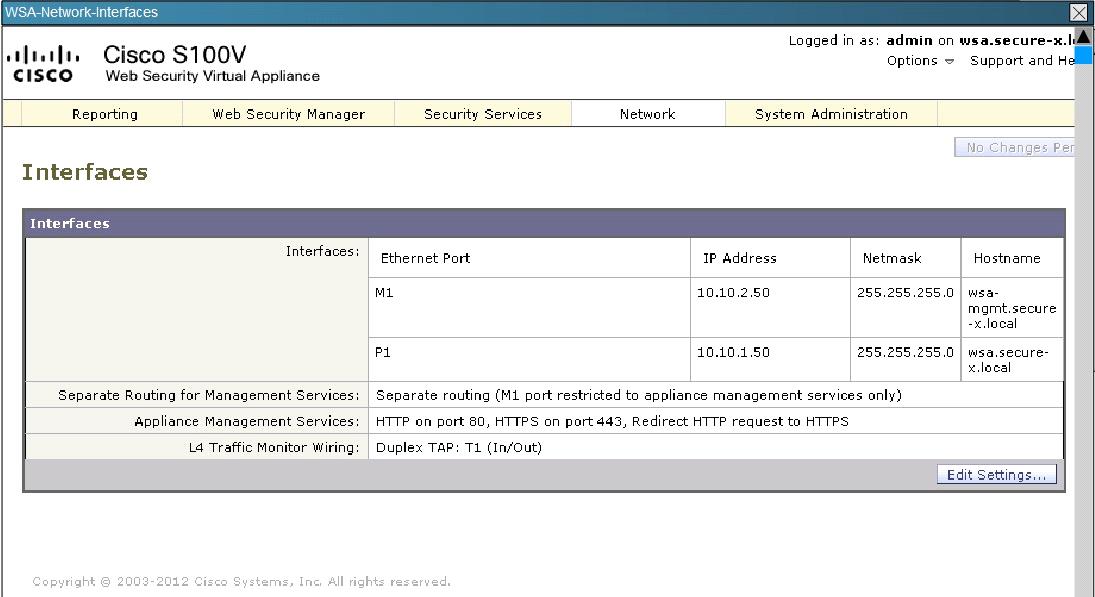The width and height of the screenshot is (1095, 597).
Task: Click the Cisco logo
Action: [x=43, y=64]
